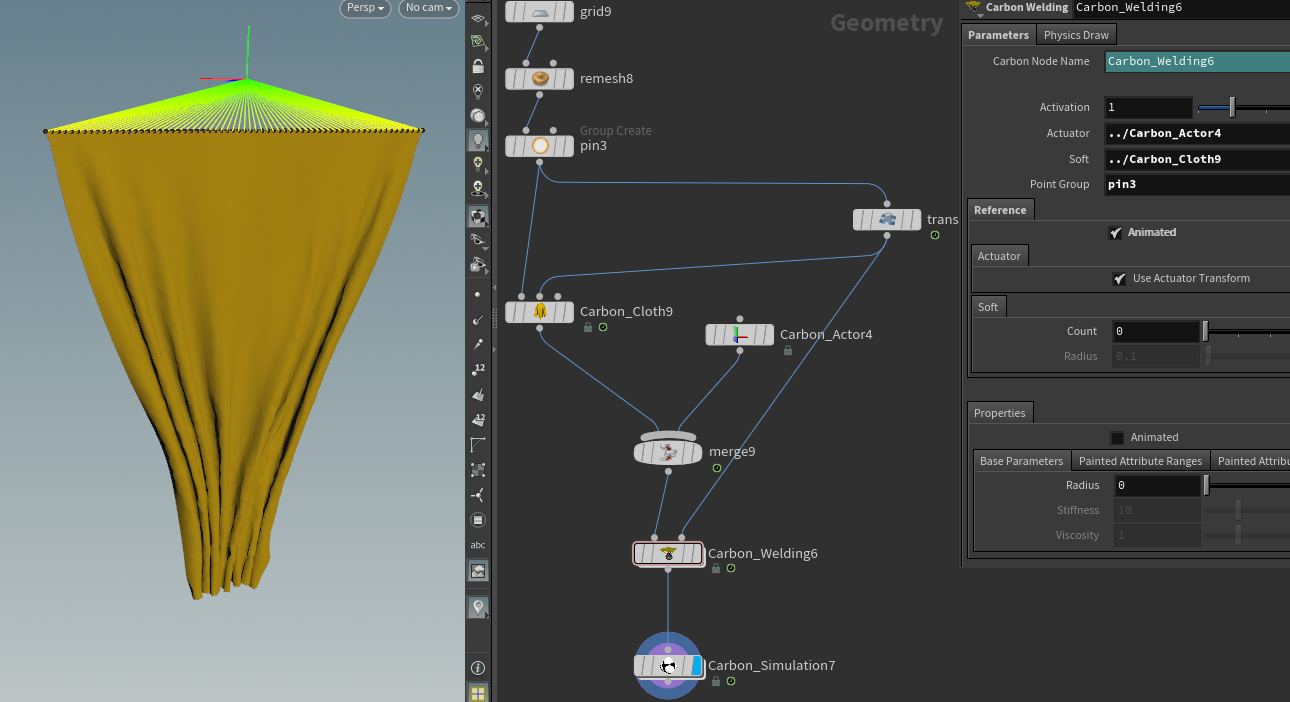The image size is (1290, 702).
Task: Toggle the lock icon in display toolbar
Action: pos(478,66)
